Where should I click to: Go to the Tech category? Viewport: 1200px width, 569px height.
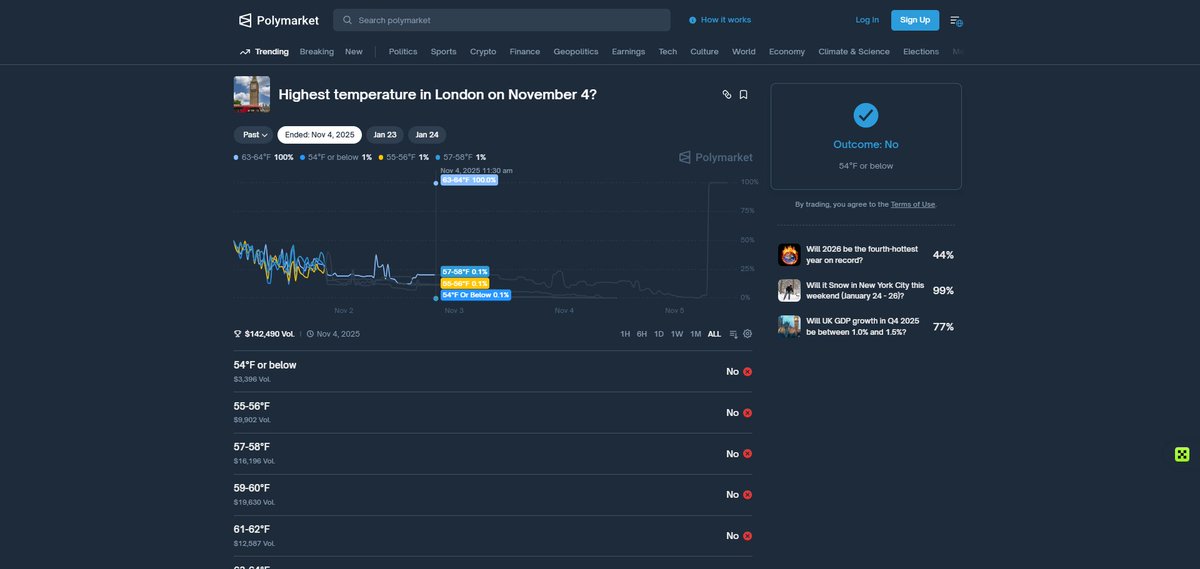click(668, 51)
